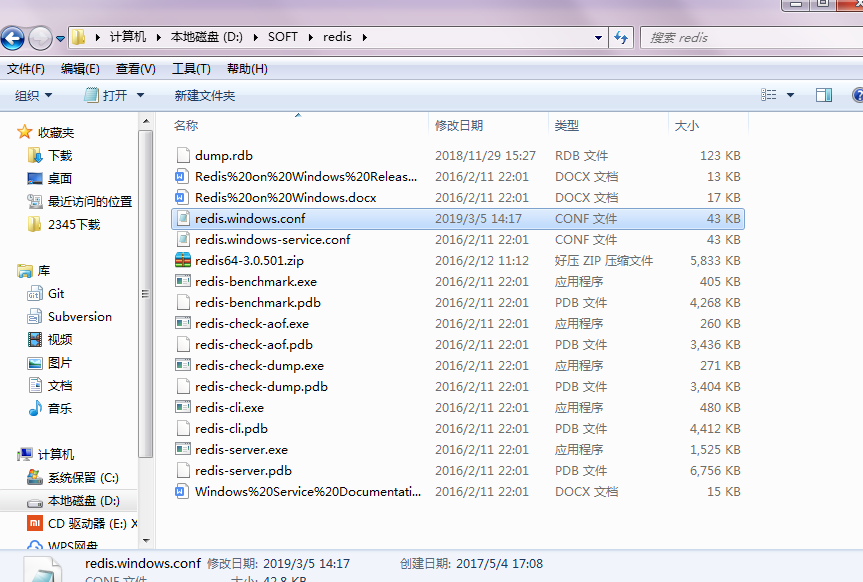Open the Git library in sidebar
This screenshot has height=582, width=863.
click(46, 294)
